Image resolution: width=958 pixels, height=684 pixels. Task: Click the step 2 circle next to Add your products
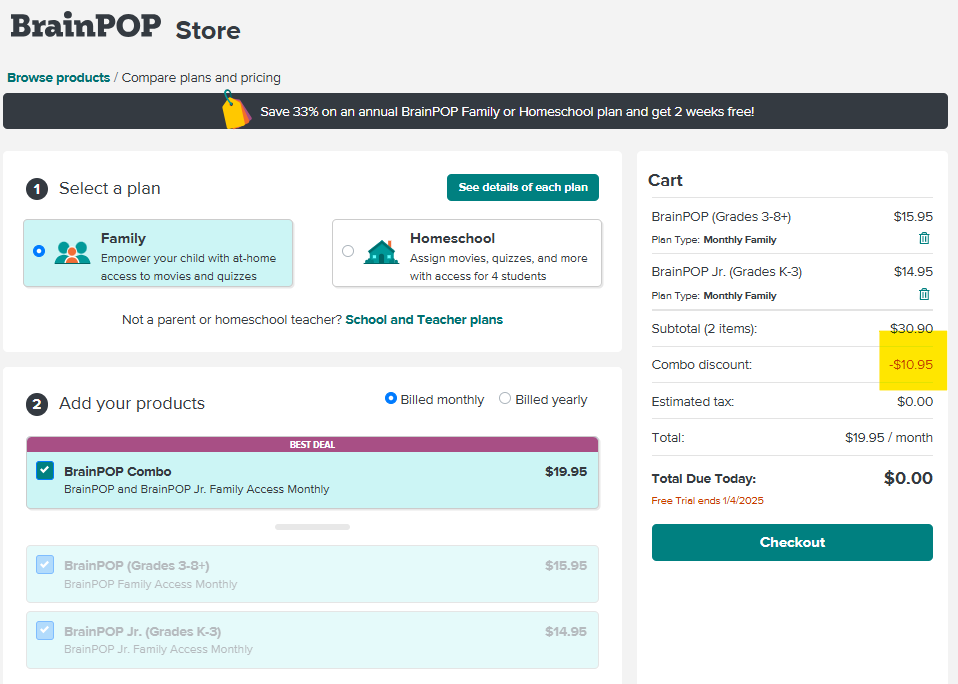(x=37, y=404)
